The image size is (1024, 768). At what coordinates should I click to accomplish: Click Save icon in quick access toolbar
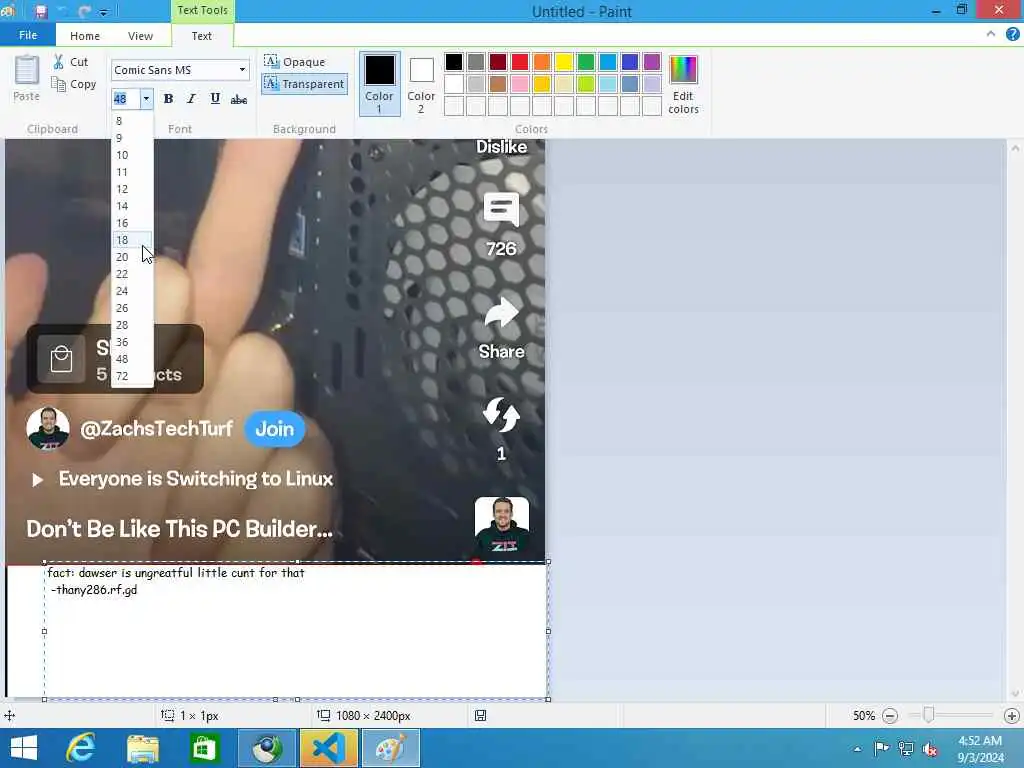(41, 11)
